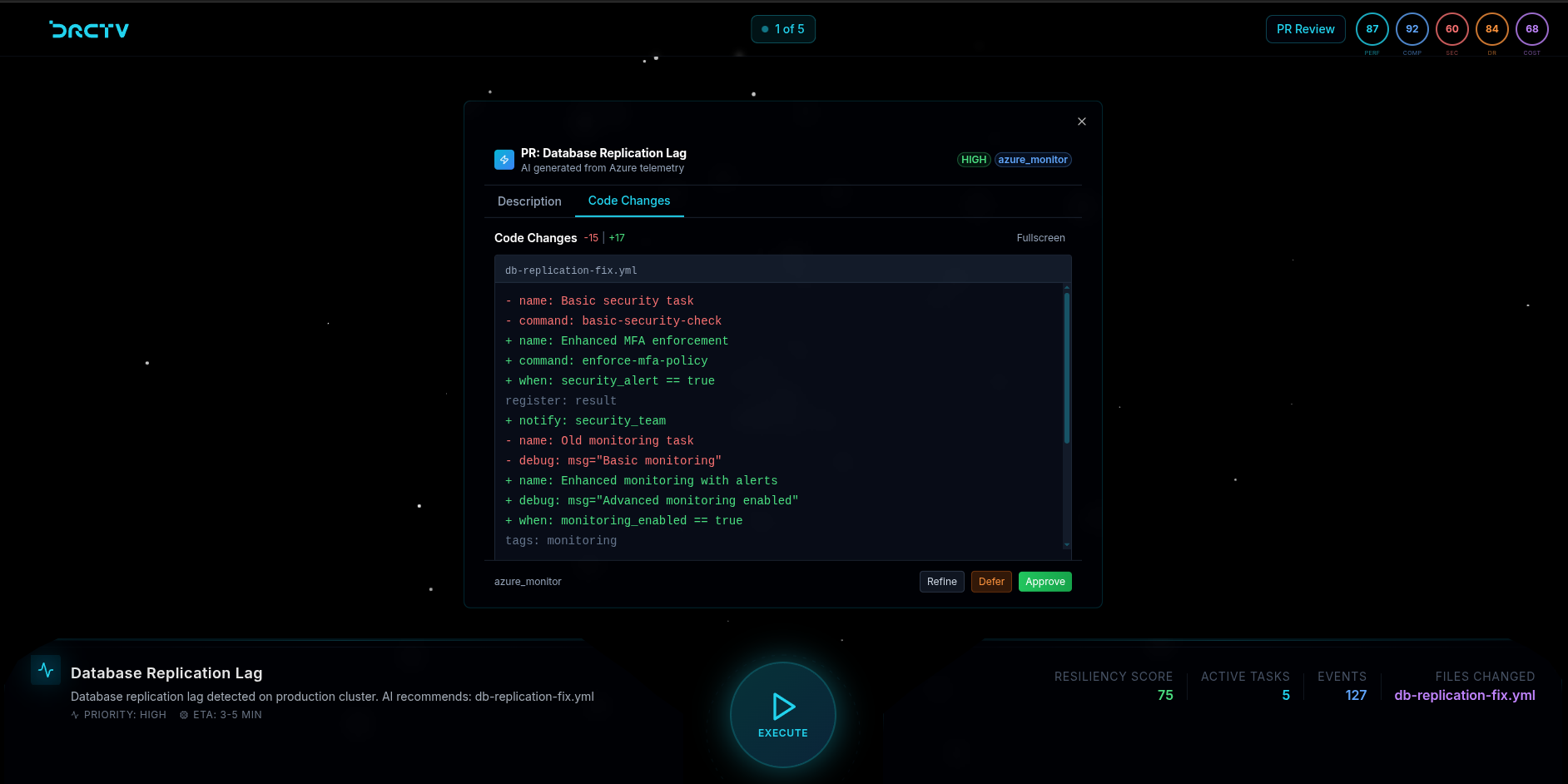Screen dimensions: 1568x784
Task: Approve the pull request
Action: click(1045, 582)
